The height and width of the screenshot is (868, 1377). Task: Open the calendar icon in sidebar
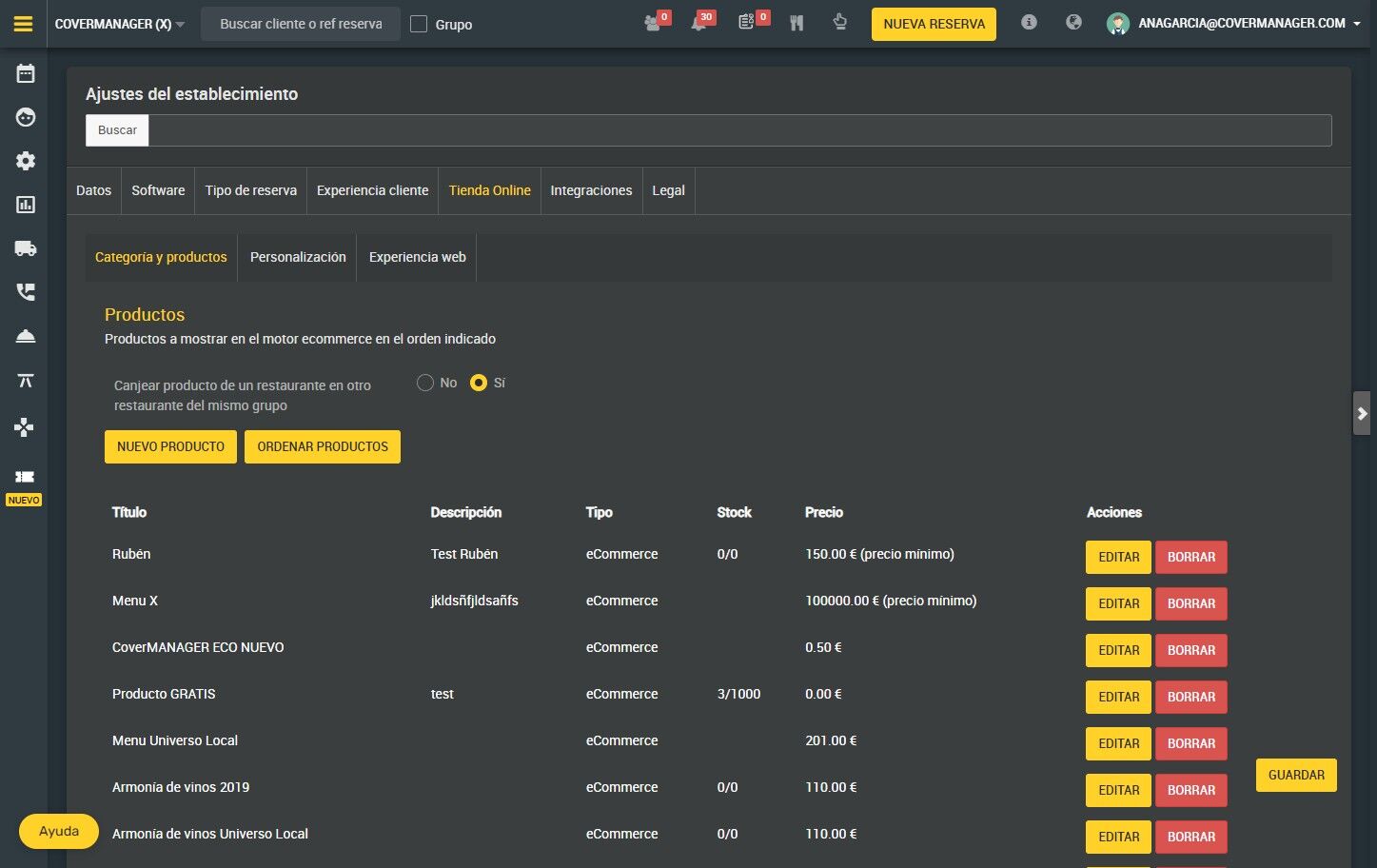click(x=26, y=73)
